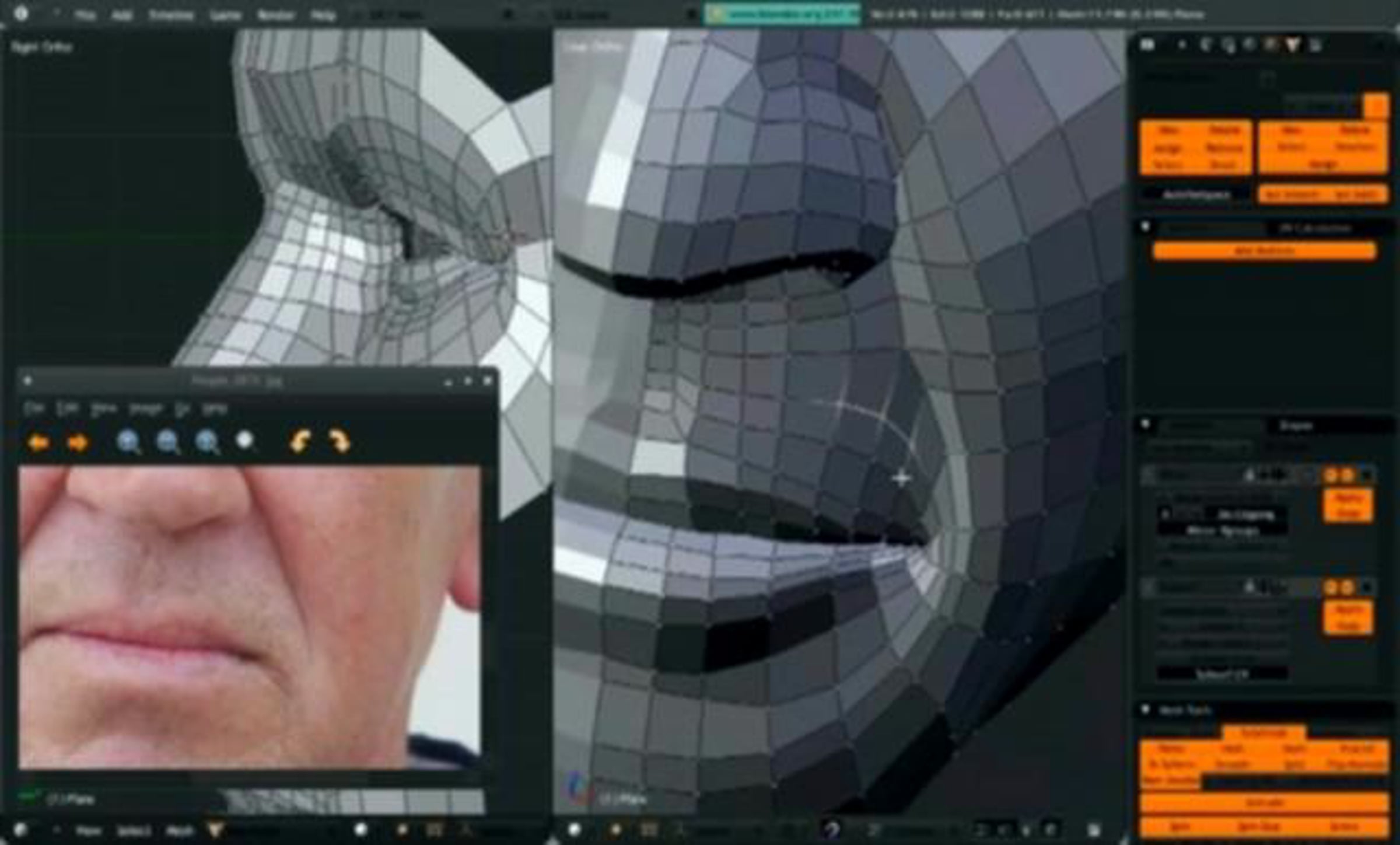1400x845 pixels.
Task: Click Flip Normals in Mesh Tools
Action: (x=1357, y=764)
